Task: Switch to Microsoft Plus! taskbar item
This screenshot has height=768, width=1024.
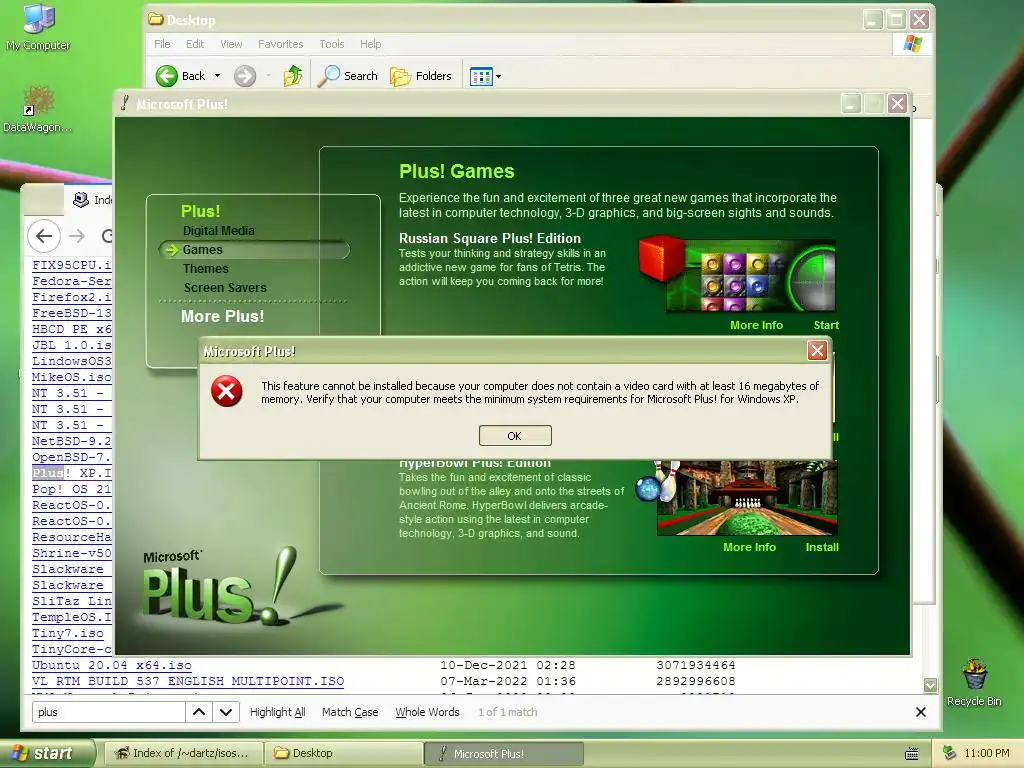Action: tap(504, 753)
